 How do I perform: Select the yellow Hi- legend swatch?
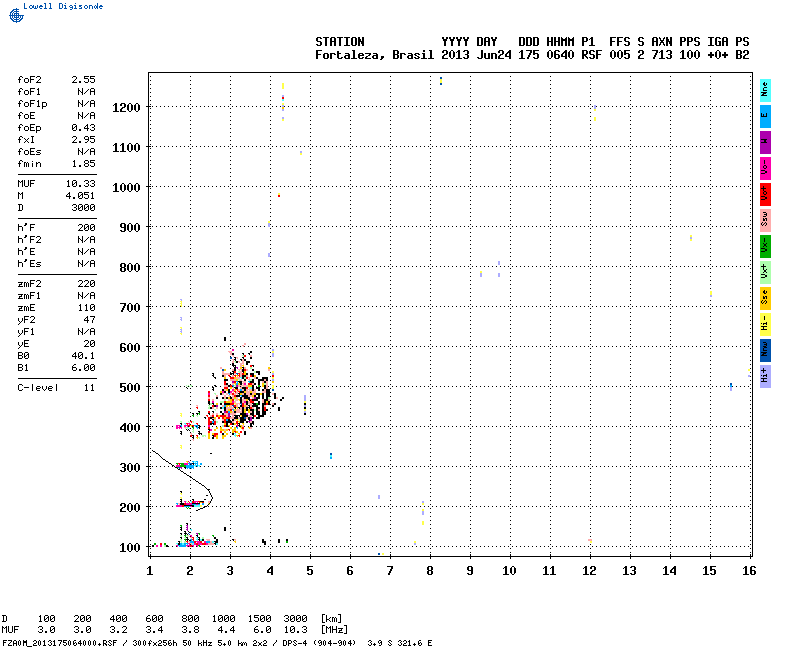pos(765,325)
